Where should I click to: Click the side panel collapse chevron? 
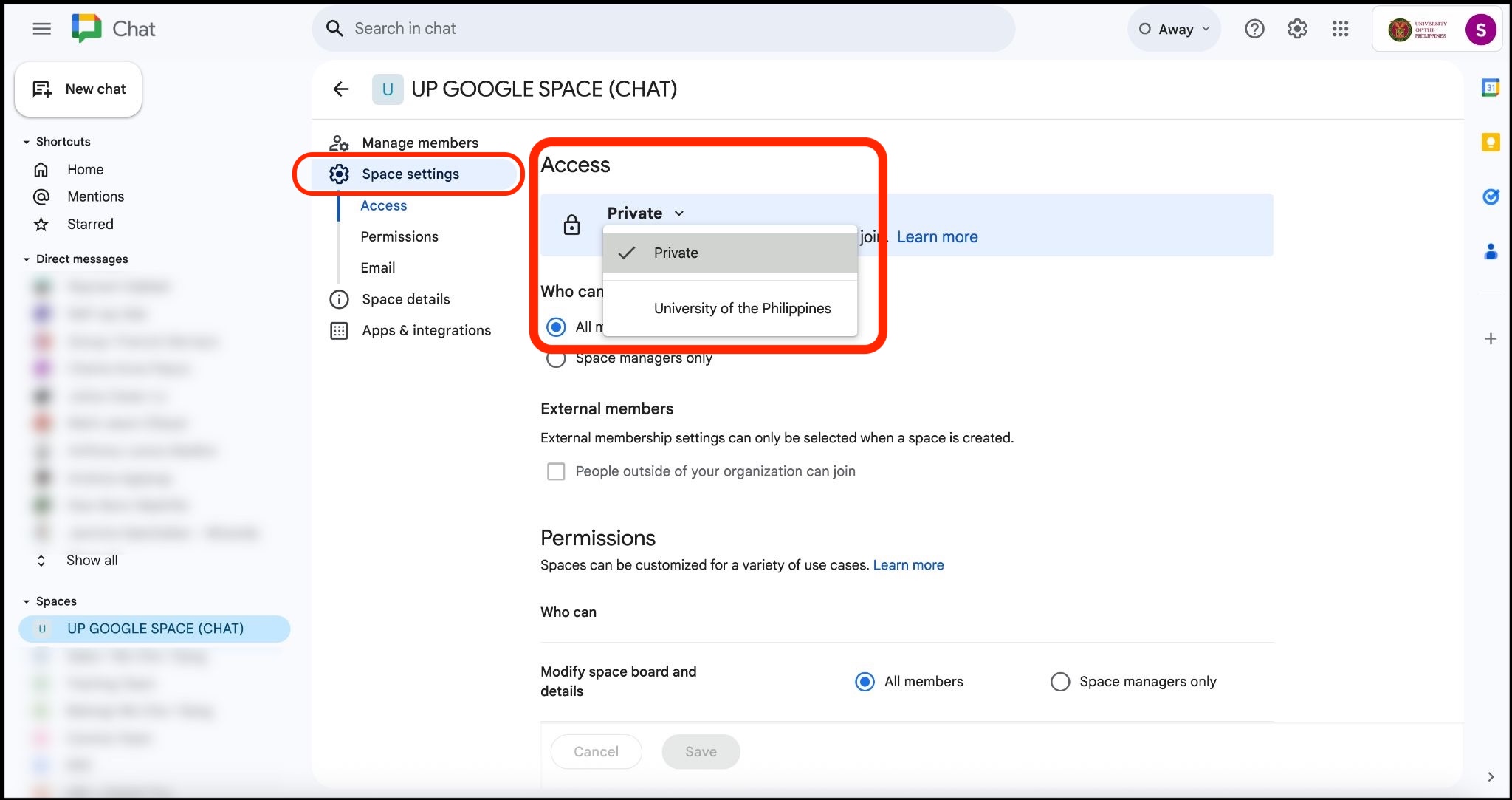[x=1491, y=776]
